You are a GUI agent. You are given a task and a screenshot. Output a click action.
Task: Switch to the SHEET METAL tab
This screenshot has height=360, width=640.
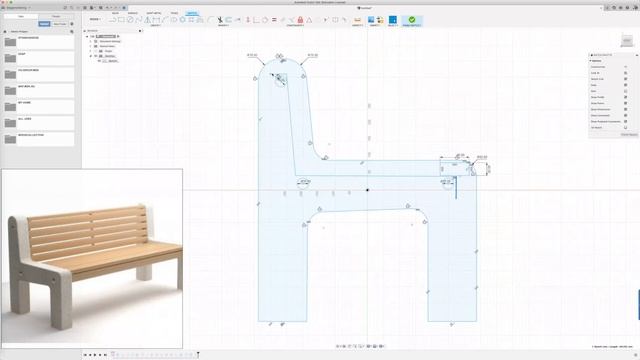point(153,13)
